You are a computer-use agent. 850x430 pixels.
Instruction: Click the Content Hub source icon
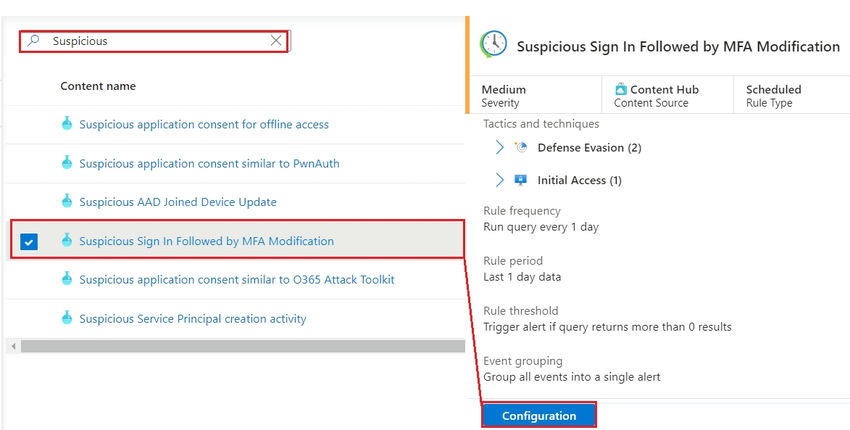621,89
